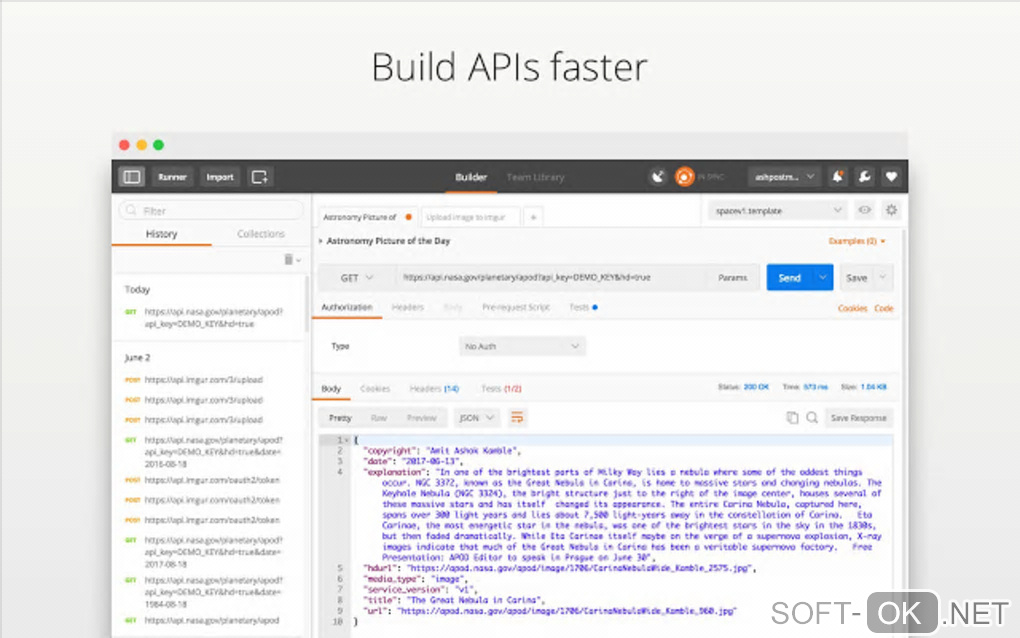Screen dimensions: 1020x638
Task: Open the No Auth type dropdown
Action: (522, 346)
